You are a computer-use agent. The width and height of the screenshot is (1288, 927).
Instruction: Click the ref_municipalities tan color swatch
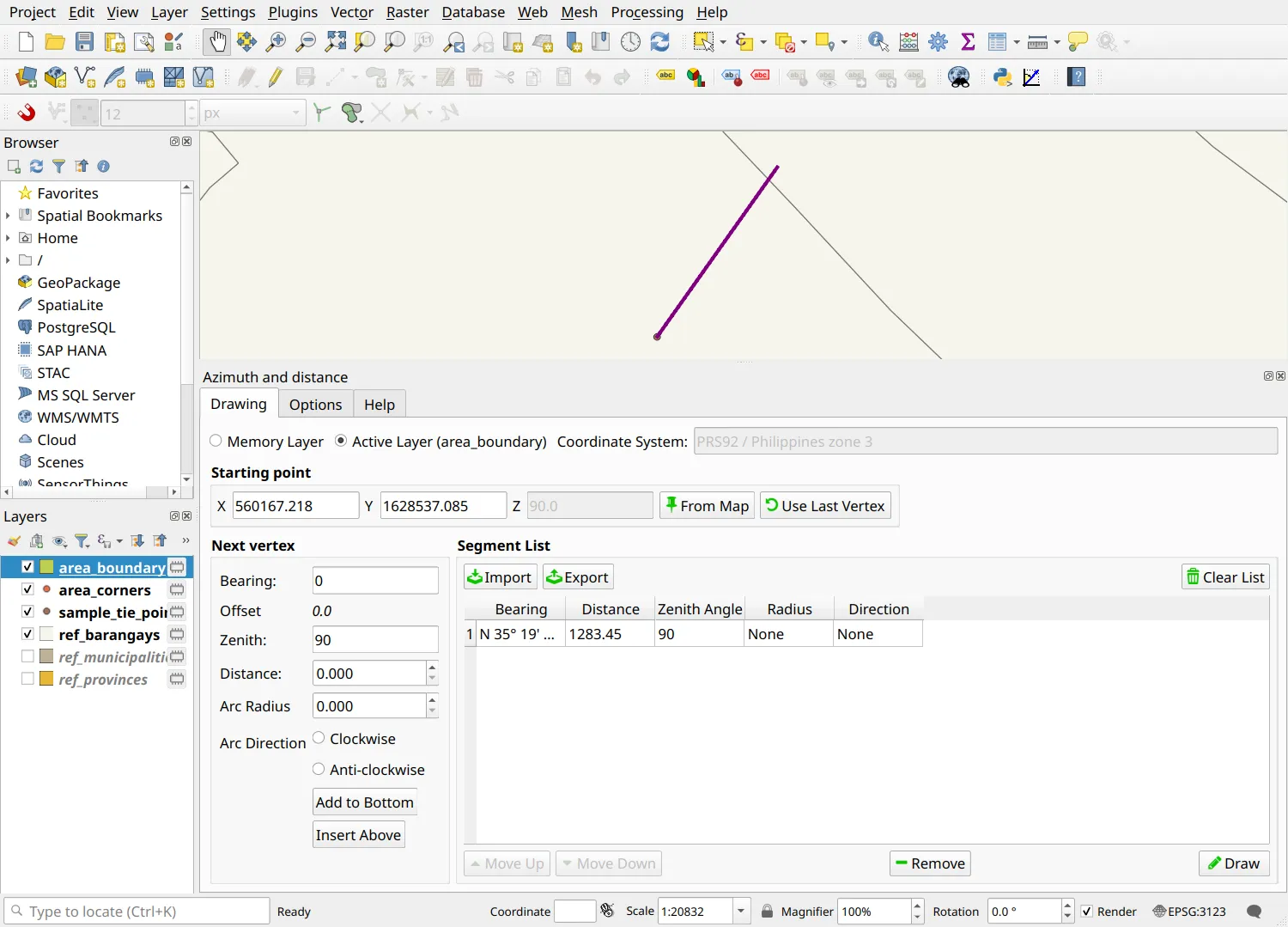click(46, 656)
